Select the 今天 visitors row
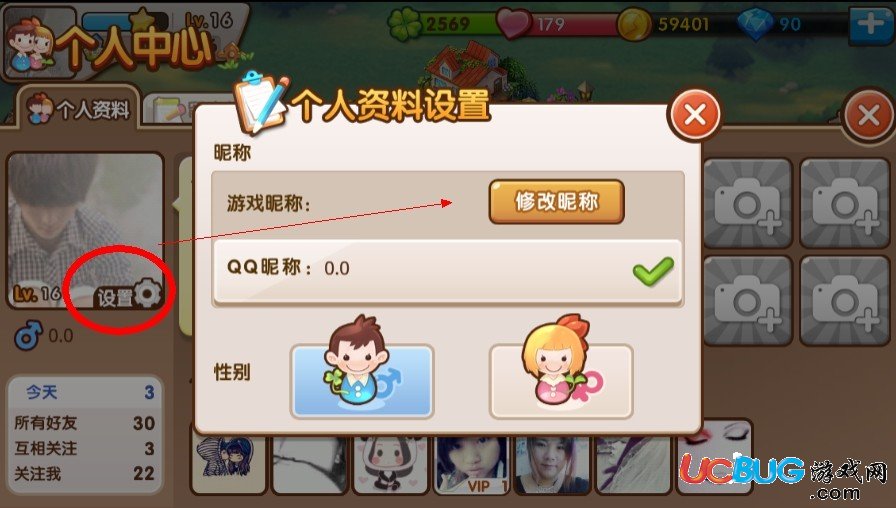Screen dimensions: 896x508 click(85, 392)
